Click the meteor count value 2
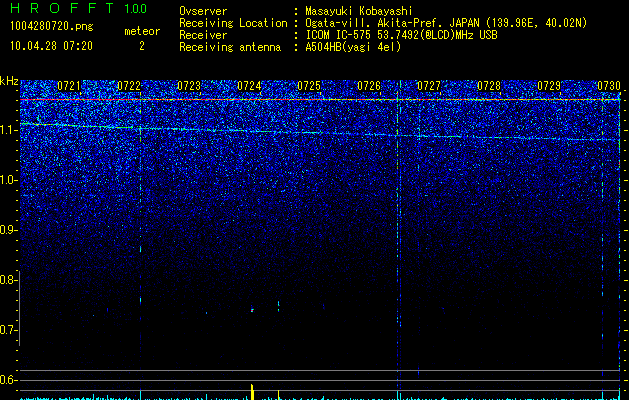The width and height of the screenshot is (629, 400). (142, 46)
